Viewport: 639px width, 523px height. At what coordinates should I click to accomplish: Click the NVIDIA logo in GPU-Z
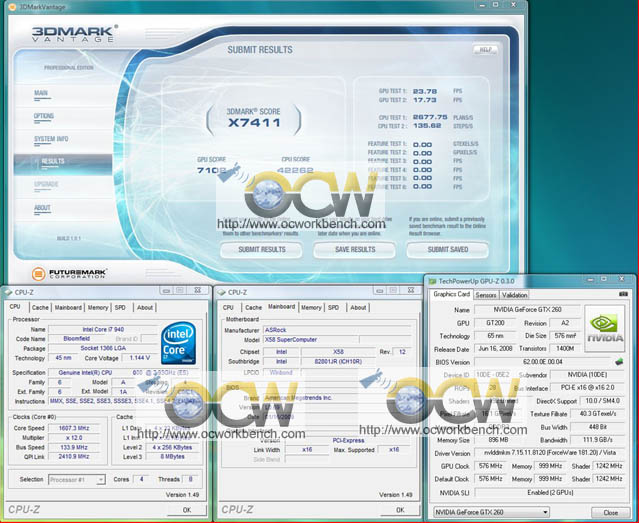pos(605,329)
